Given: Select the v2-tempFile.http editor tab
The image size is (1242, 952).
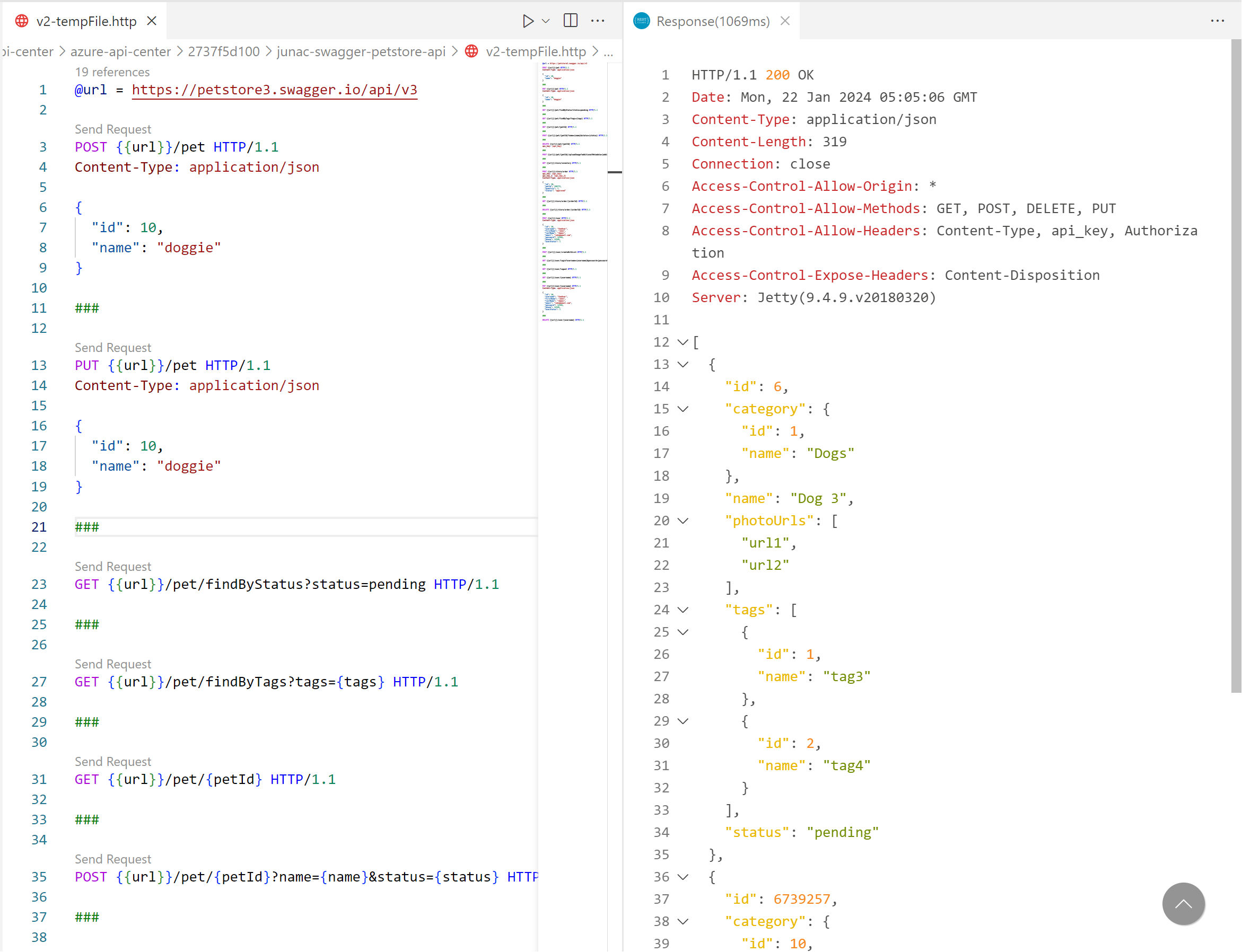Looking at the screenshot, I should pyautogui.click(x=85, y=21).
